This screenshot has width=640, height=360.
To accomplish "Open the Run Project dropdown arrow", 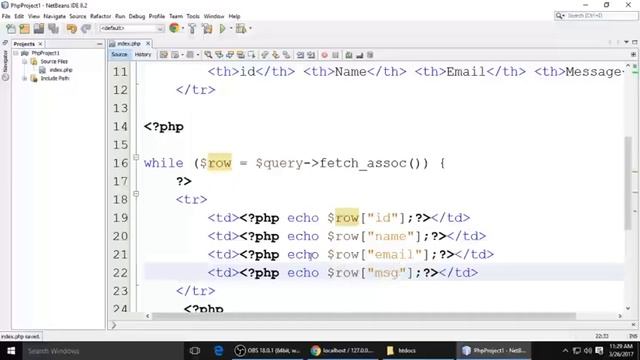I will (231, 29).
